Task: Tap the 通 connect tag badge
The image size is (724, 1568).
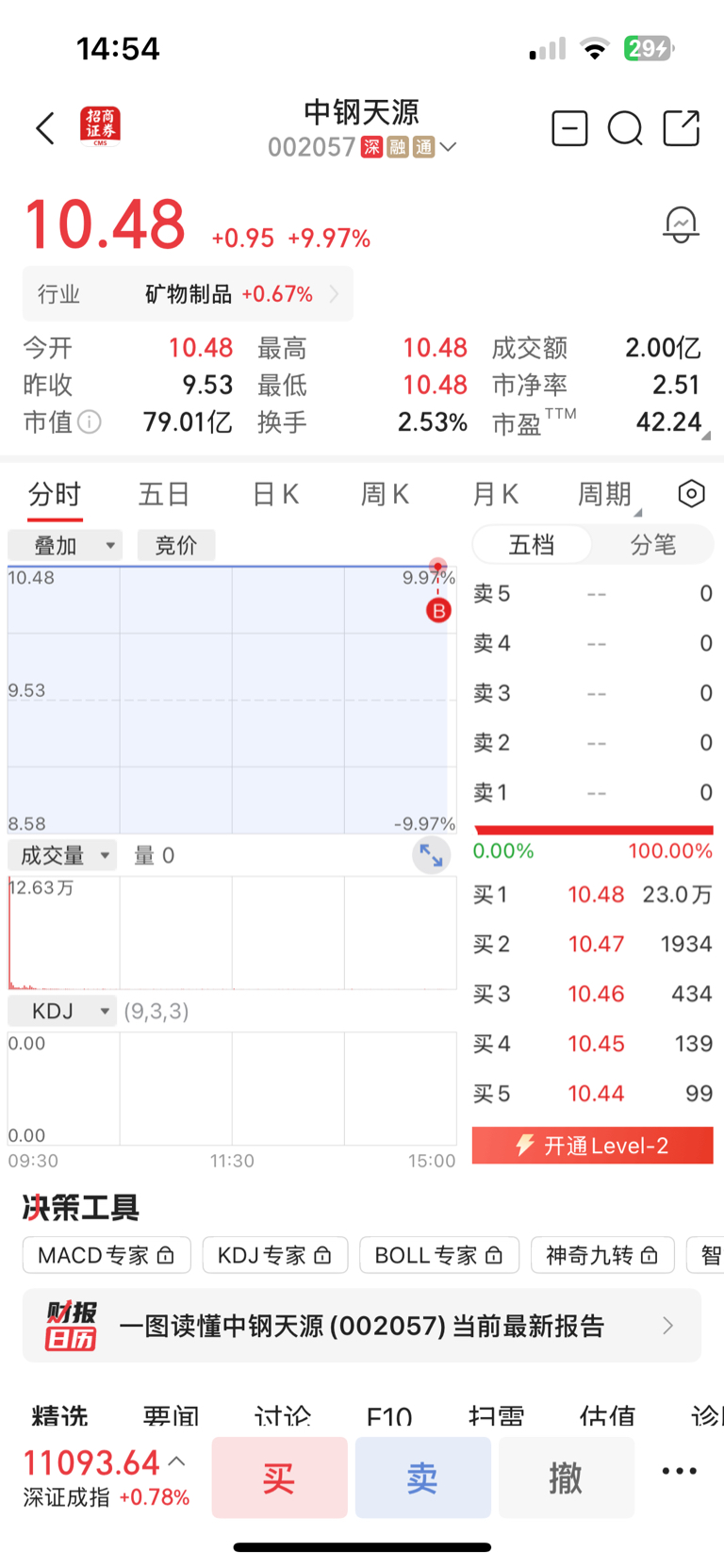Action: click(423, 147)
